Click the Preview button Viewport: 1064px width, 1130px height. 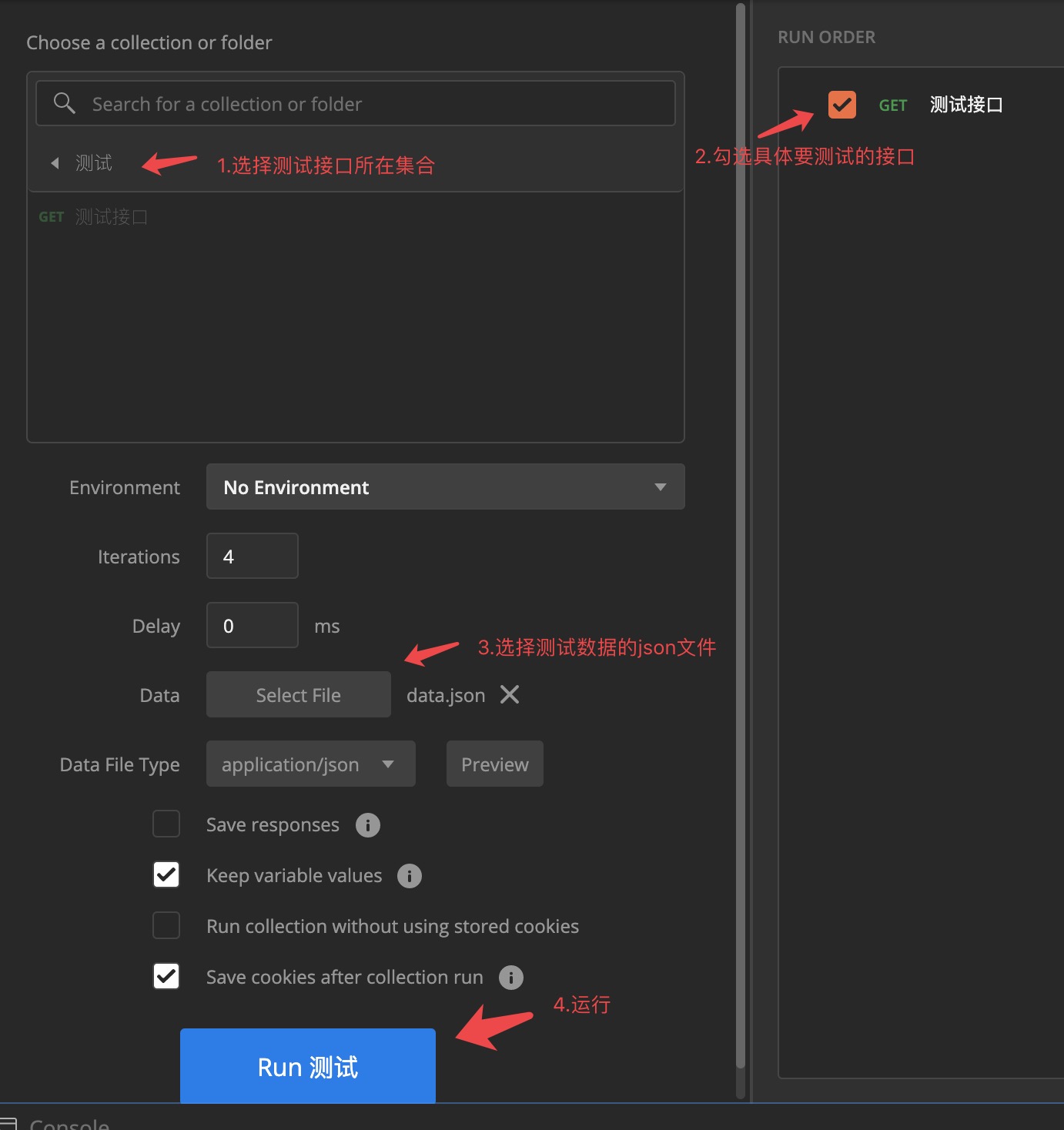point(495,764)
